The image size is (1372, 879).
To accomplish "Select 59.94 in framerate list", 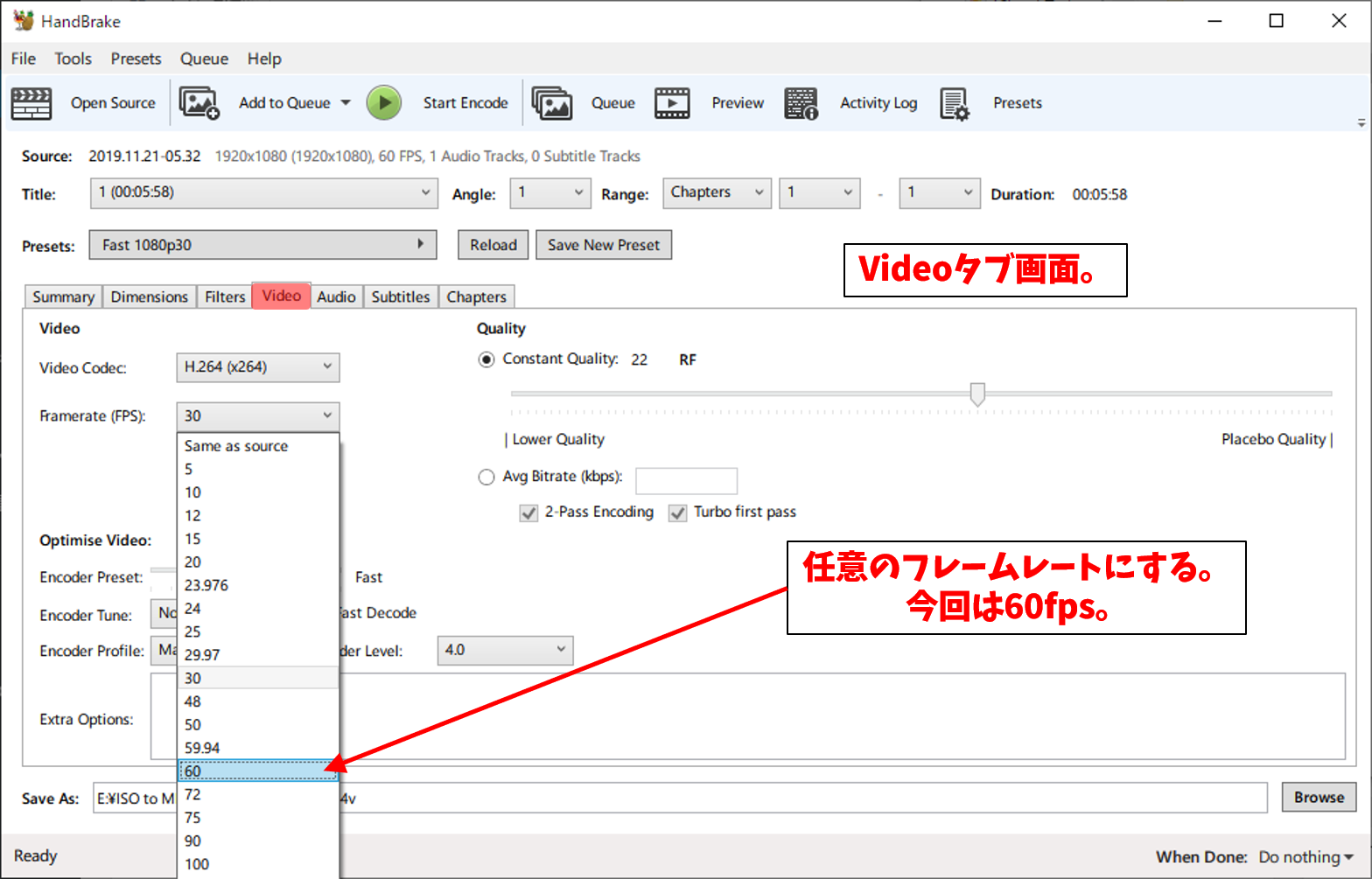I will [x=258, y=748].
